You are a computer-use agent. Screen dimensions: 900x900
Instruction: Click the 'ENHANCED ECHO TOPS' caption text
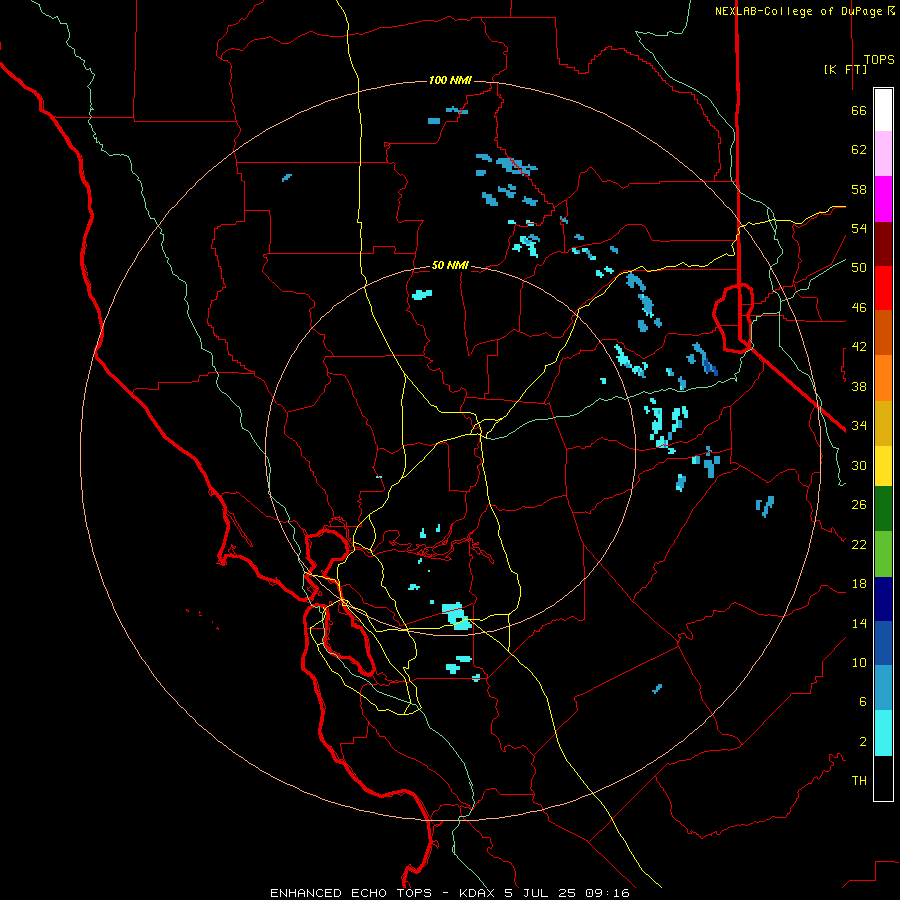tap(351, 893)
